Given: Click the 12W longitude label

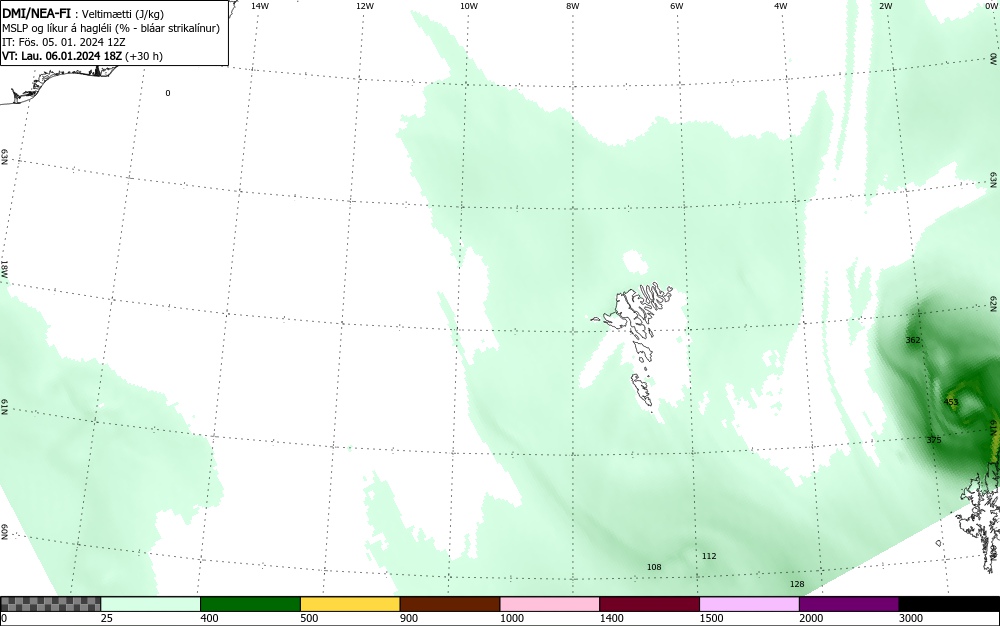Looking at the screenshot, I should click(364, 6).
